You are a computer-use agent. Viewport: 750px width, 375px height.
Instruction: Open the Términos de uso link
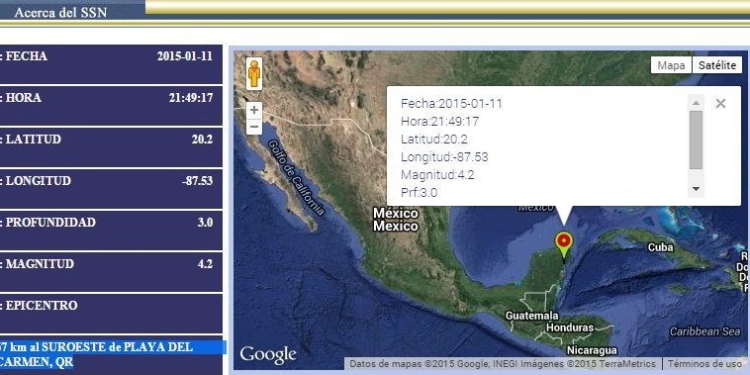click(x=706, y=364)
